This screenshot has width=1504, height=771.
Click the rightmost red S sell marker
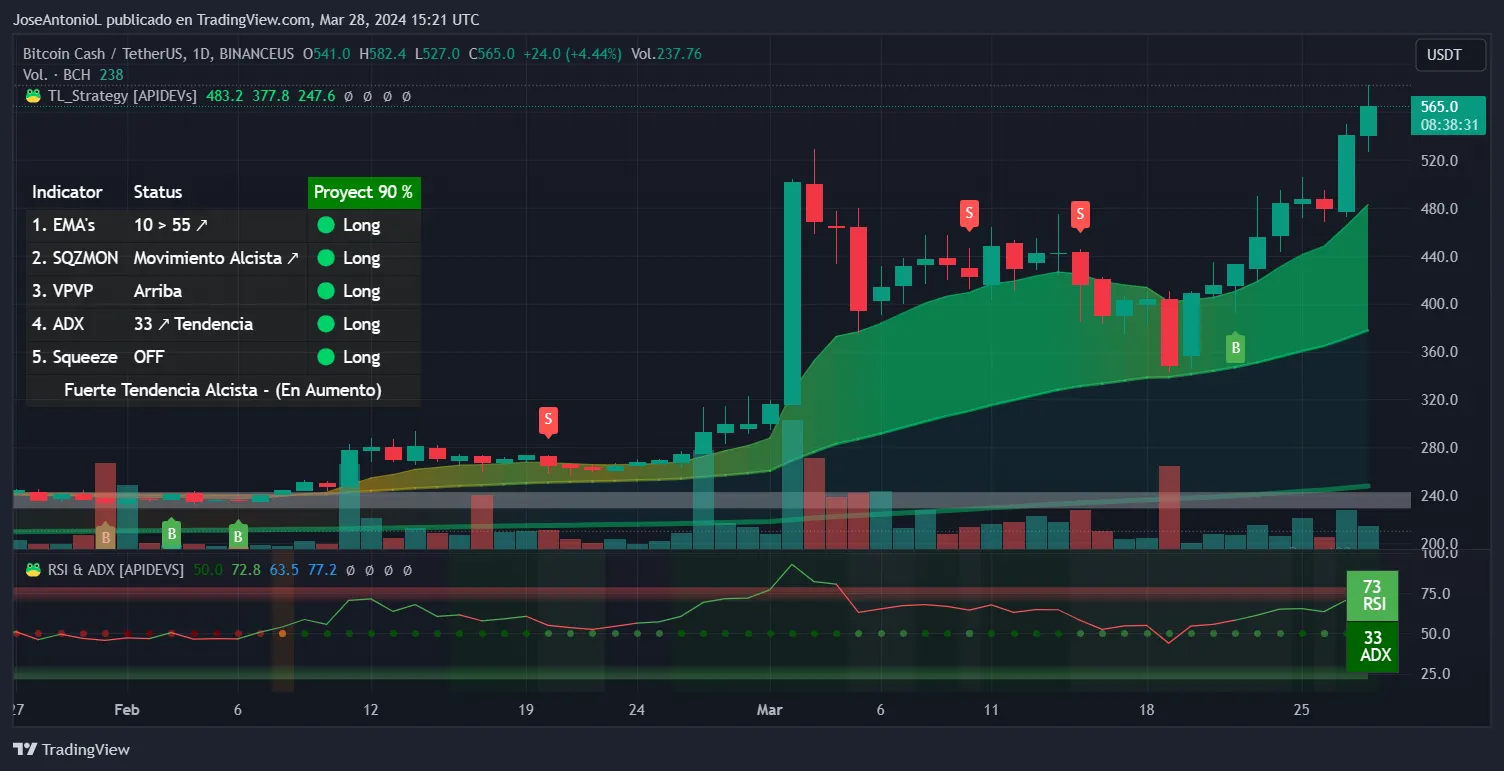click(1080, 213)
